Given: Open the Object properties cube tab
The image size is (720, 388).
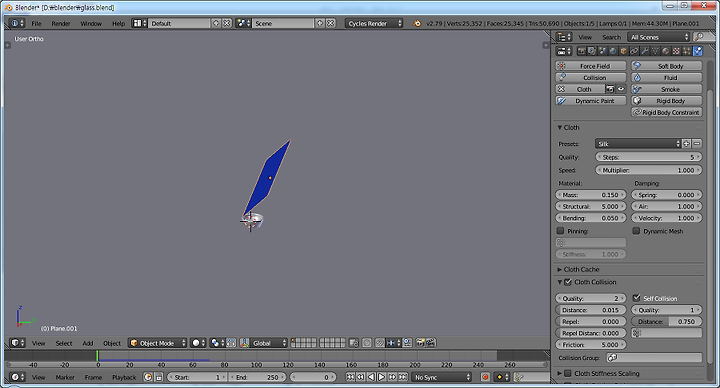Looking at the screenshot, I should tap(624, 51).
